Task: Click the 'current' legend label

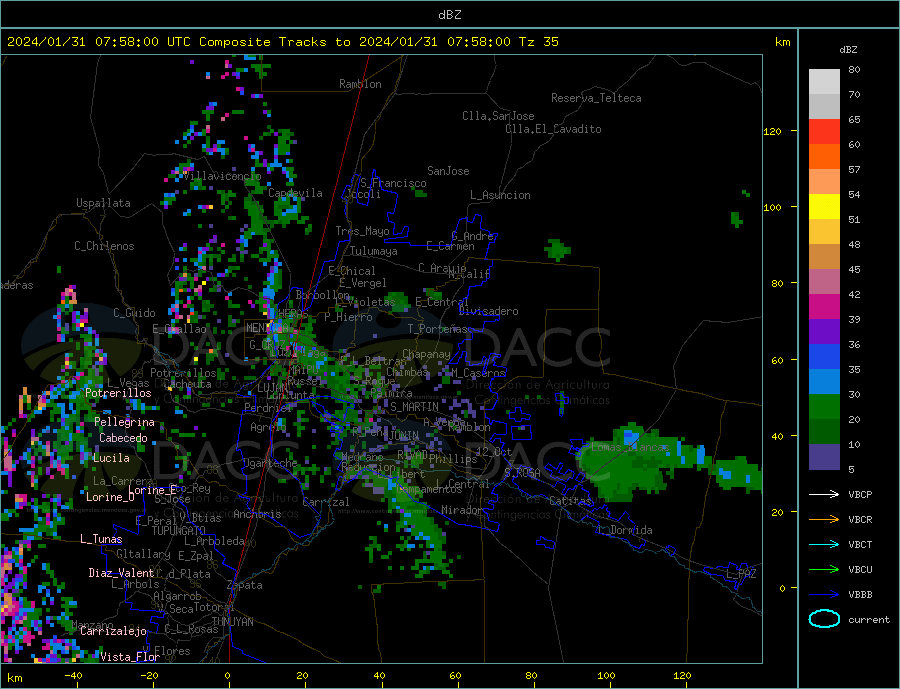Action: coord(869,620)
